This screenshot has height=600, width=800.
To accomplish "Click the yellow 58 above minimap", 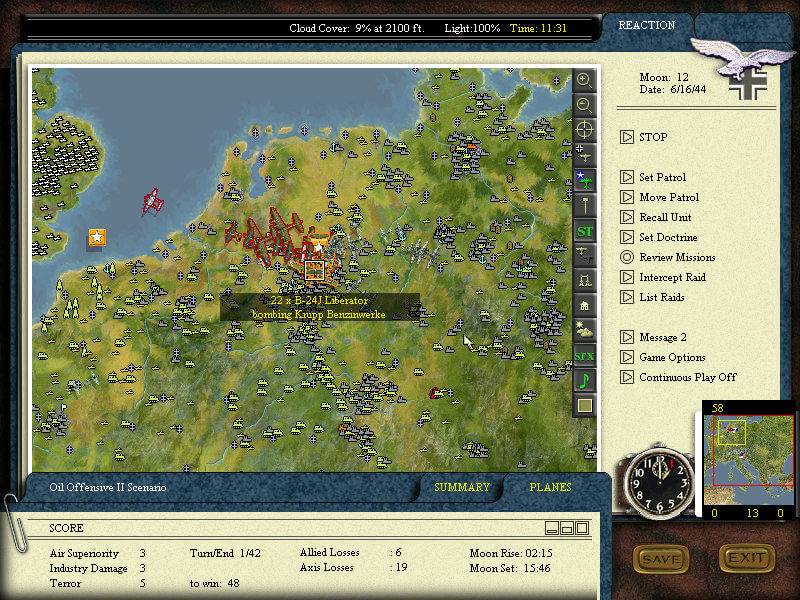I will click(717, 408).
